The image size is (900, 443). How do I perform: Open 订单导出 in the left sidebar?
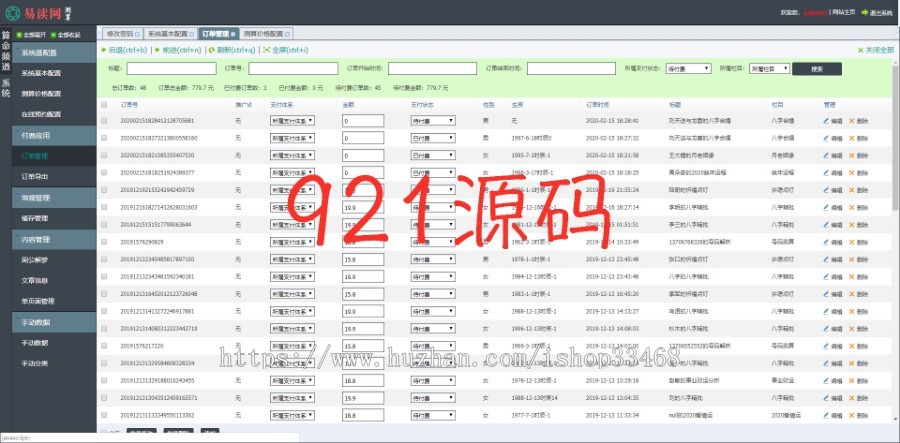35,176
